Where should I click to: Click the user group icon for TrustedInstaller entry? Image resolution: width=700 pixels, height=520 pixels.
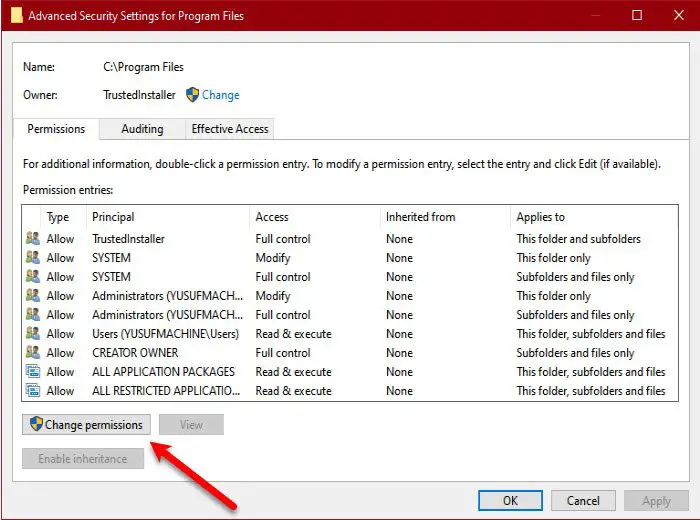tap(33, 238)
